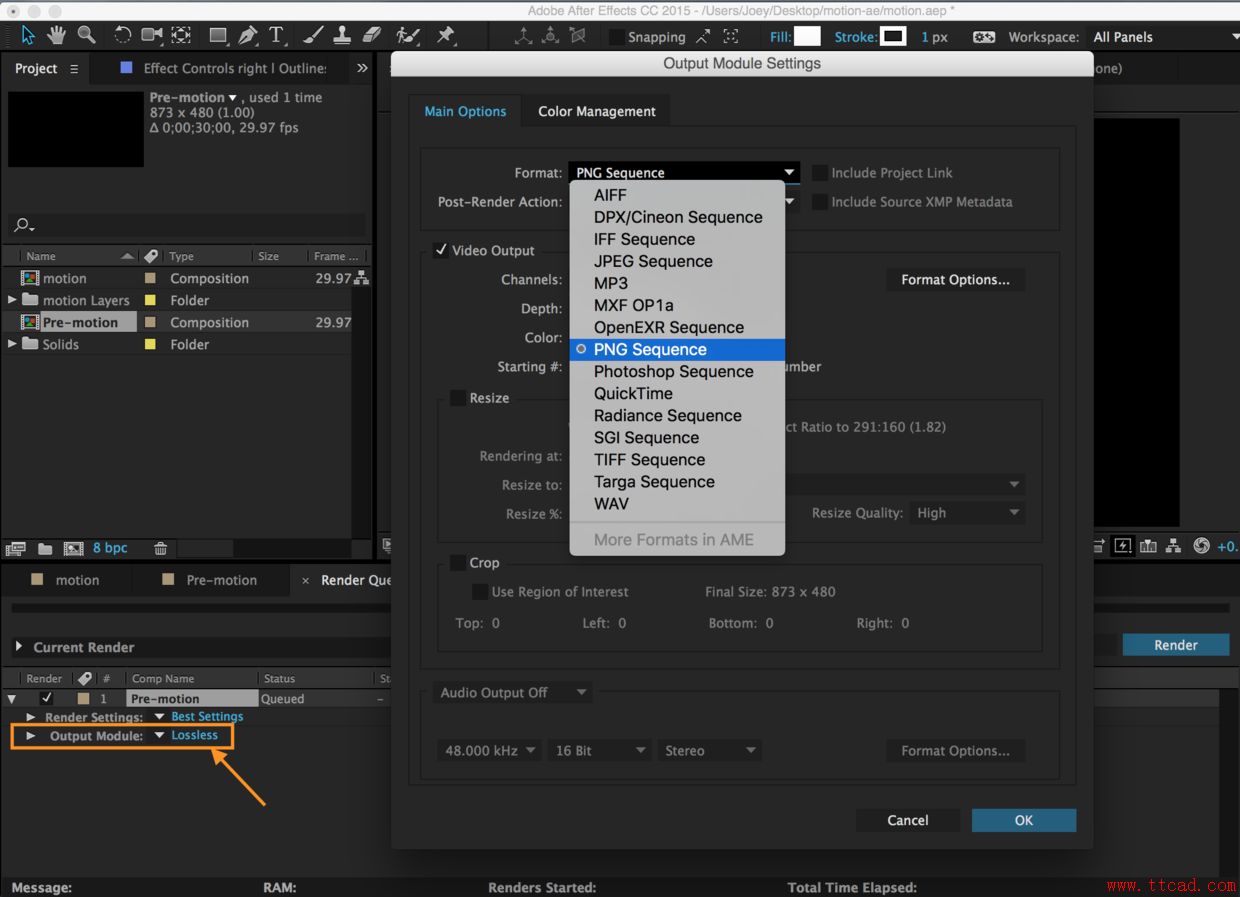Select the Puppet Pin tool
Screen dimensions: 1240x897
click(446, 35)
